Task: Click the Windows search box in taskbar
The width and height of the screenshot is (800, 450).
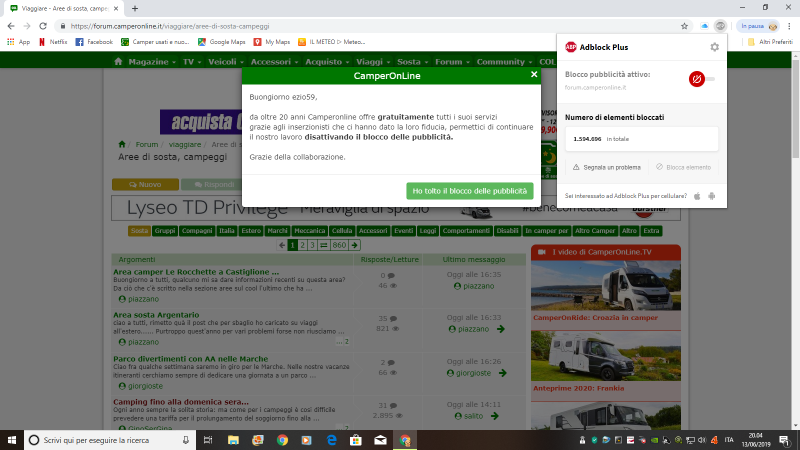Action: [x=100, y=439]
